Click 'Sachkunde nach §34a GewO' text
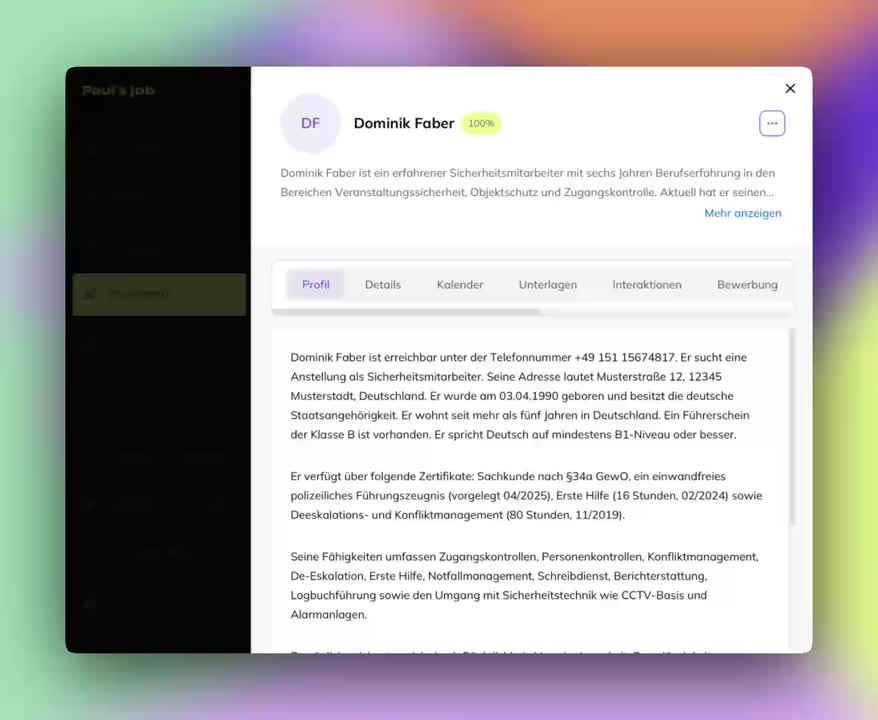The width and height of the screenshot is (878, 720). pos(553,476)
